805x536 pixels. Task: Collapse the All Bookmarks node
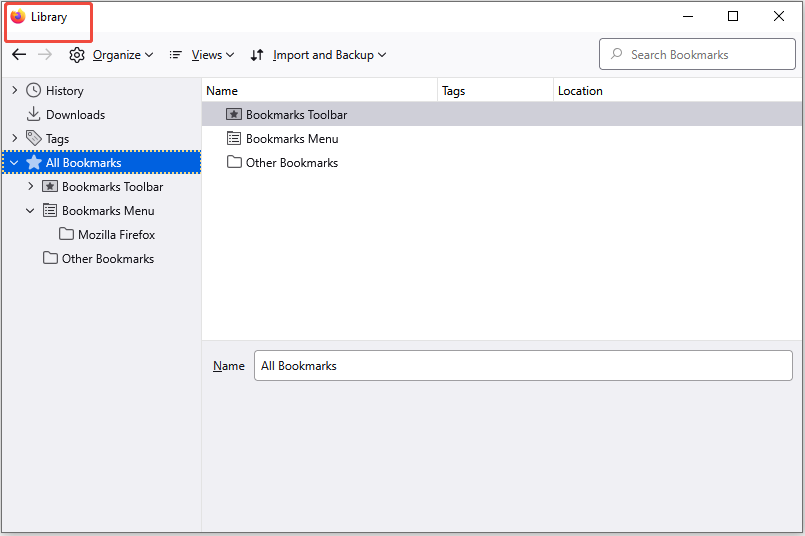click(x=14, y=163)
